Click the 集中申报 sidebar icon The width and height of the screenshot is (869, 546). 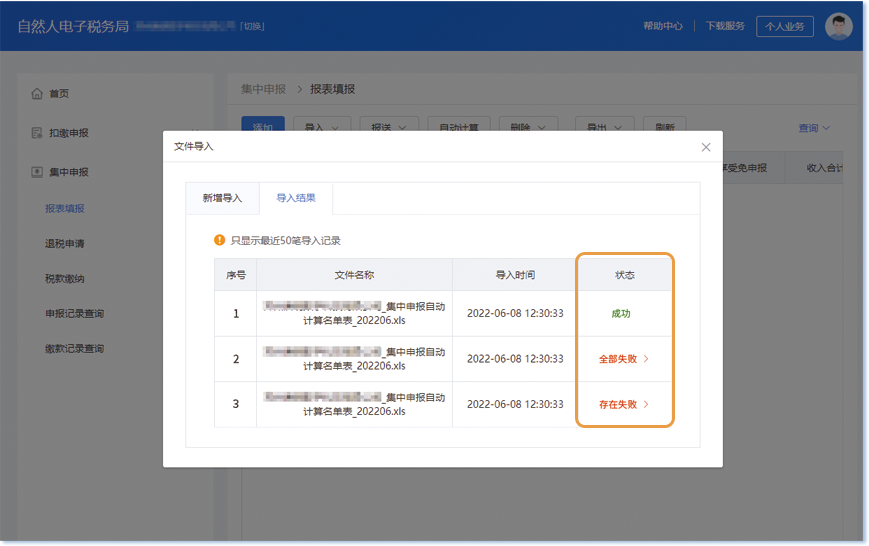tap(37, 172)
